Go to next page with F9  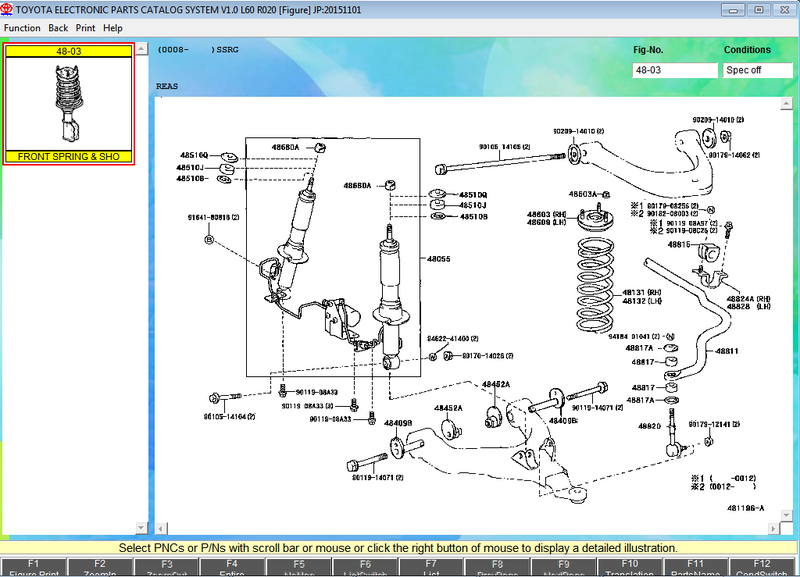point(564,568)
